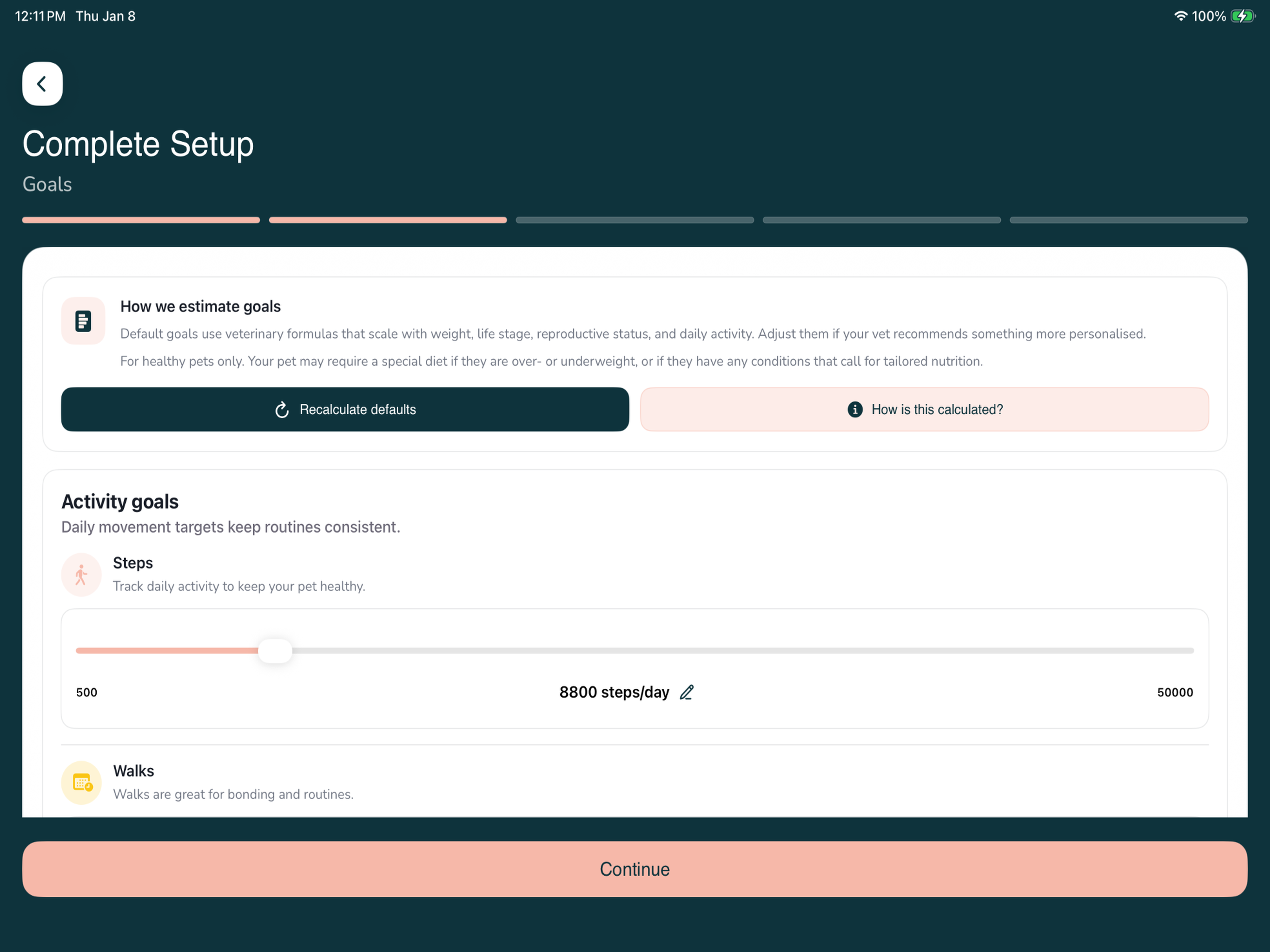Viewport: 1270px width, 952px height.
Task: Click the steps slider track on the unfilled portion
Action: (743, 651)
